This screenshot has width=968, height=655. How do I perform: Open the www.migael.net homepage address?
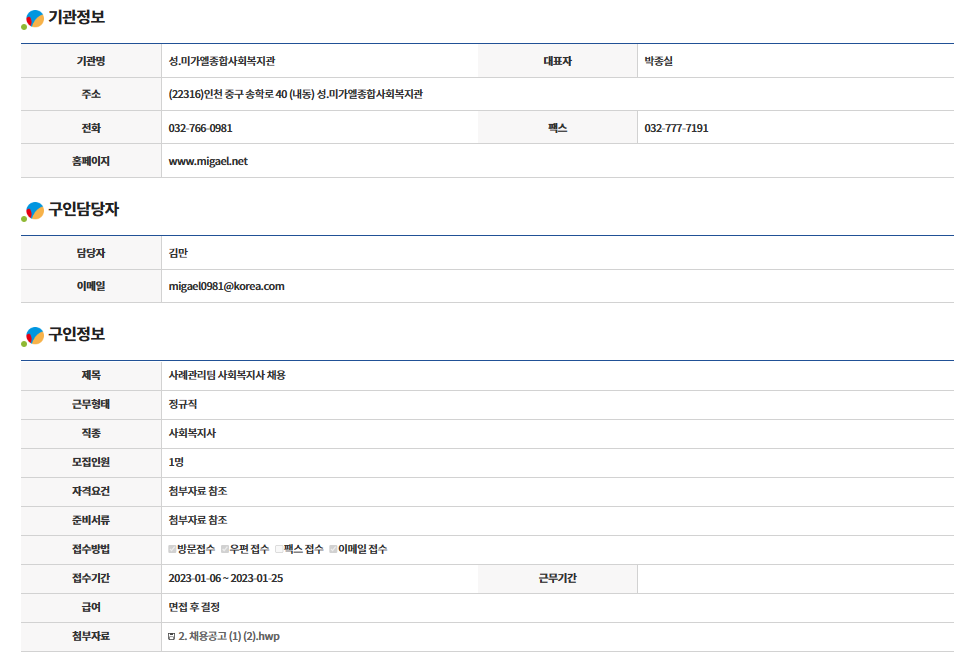pos(208,161)
